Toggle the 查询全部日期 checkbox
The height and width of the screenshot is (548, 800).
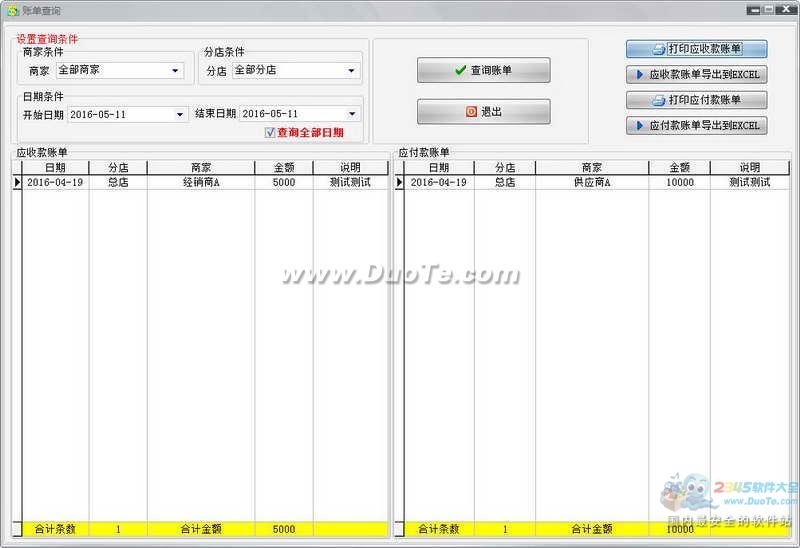point(270,133)
